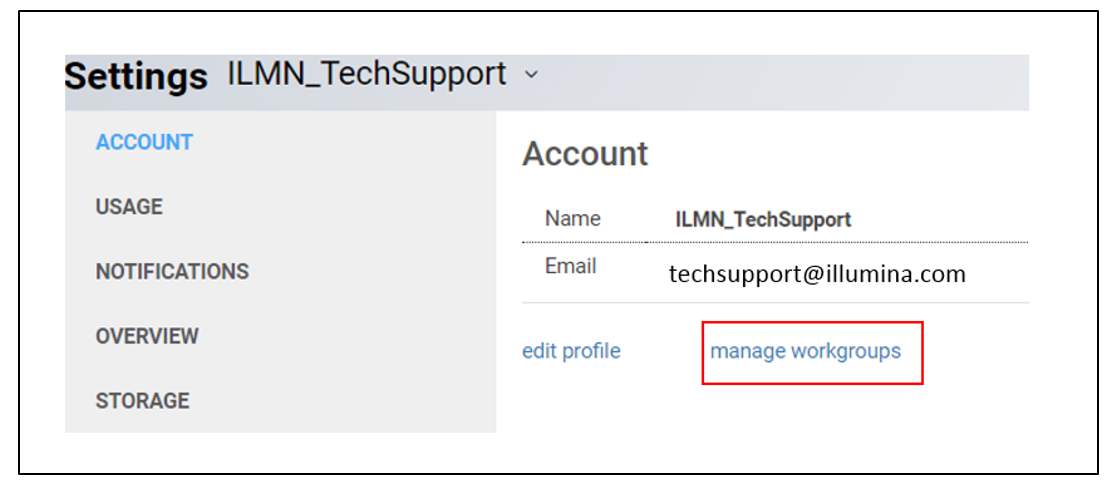Click the dotted divider under the Name row
This screenshot has width=1110, height=485.
click(775, 242)
